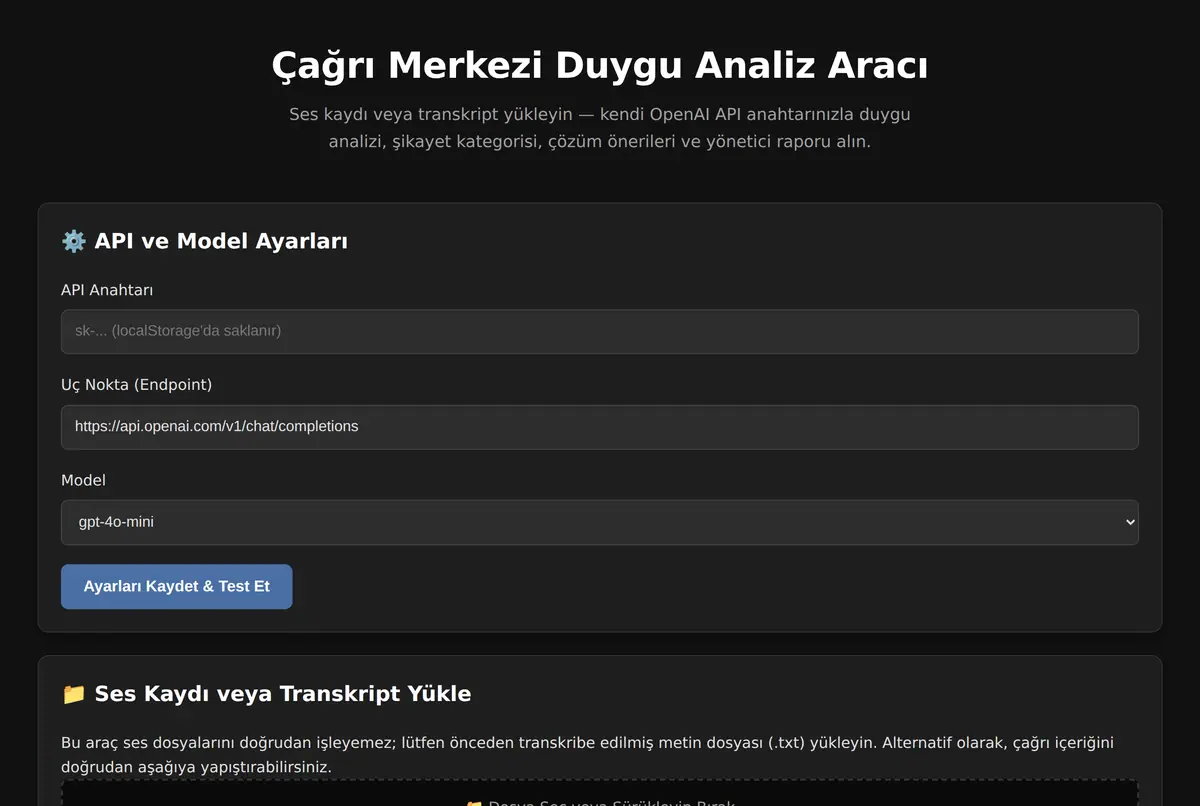This screenshot has height=806, width=1200.
Task: Click the gear icon beside API ve Model Ayarları
Action: (x=74, y=241)
